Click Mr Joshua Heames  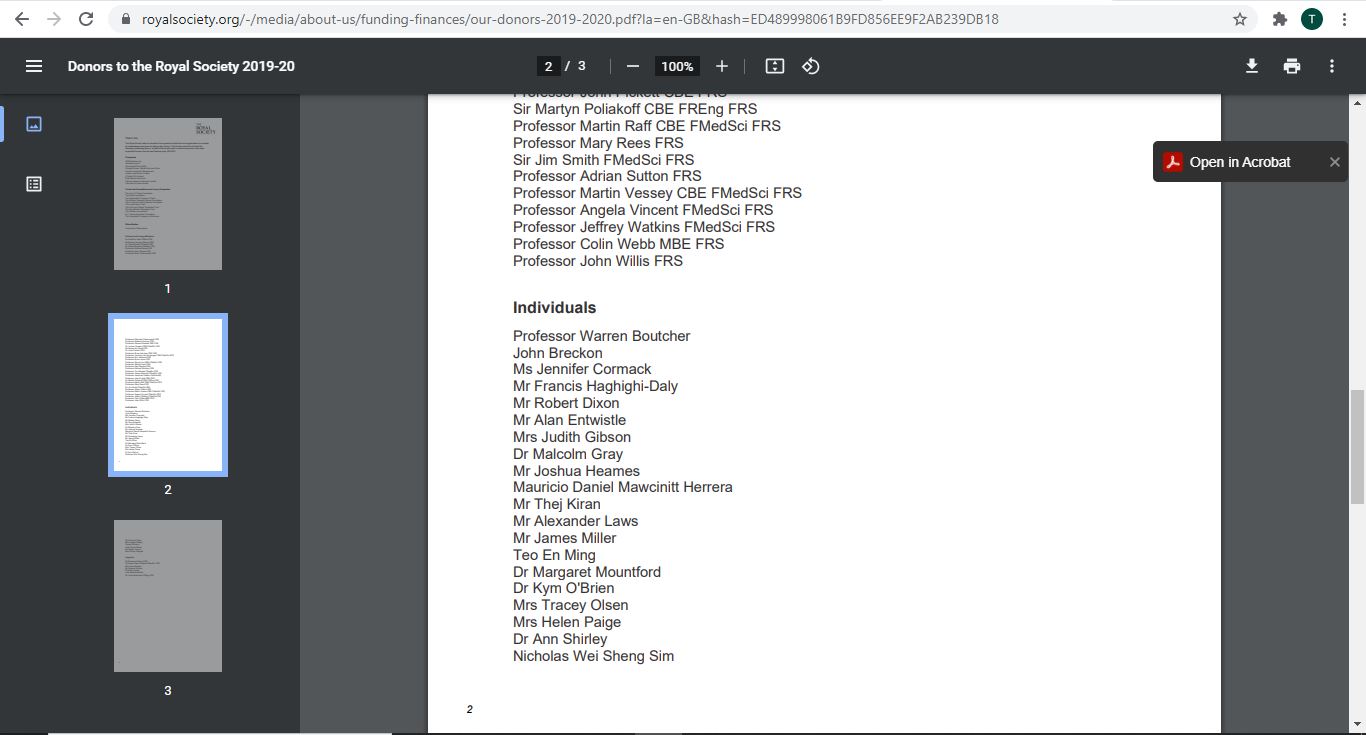[576, 471]
